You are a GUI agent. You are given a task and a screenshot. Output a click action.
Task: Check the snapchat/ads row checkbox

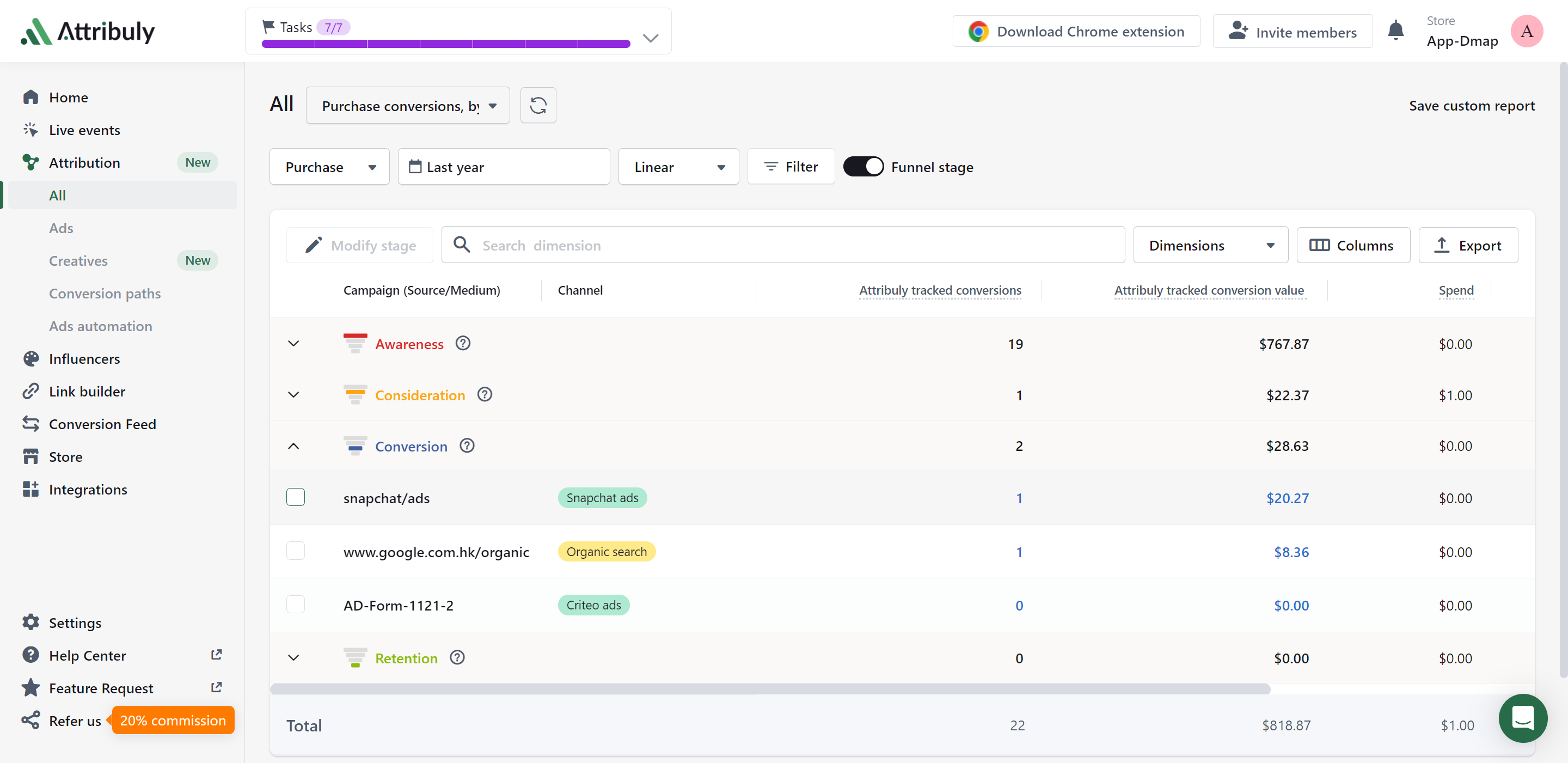tap(295, 497)
